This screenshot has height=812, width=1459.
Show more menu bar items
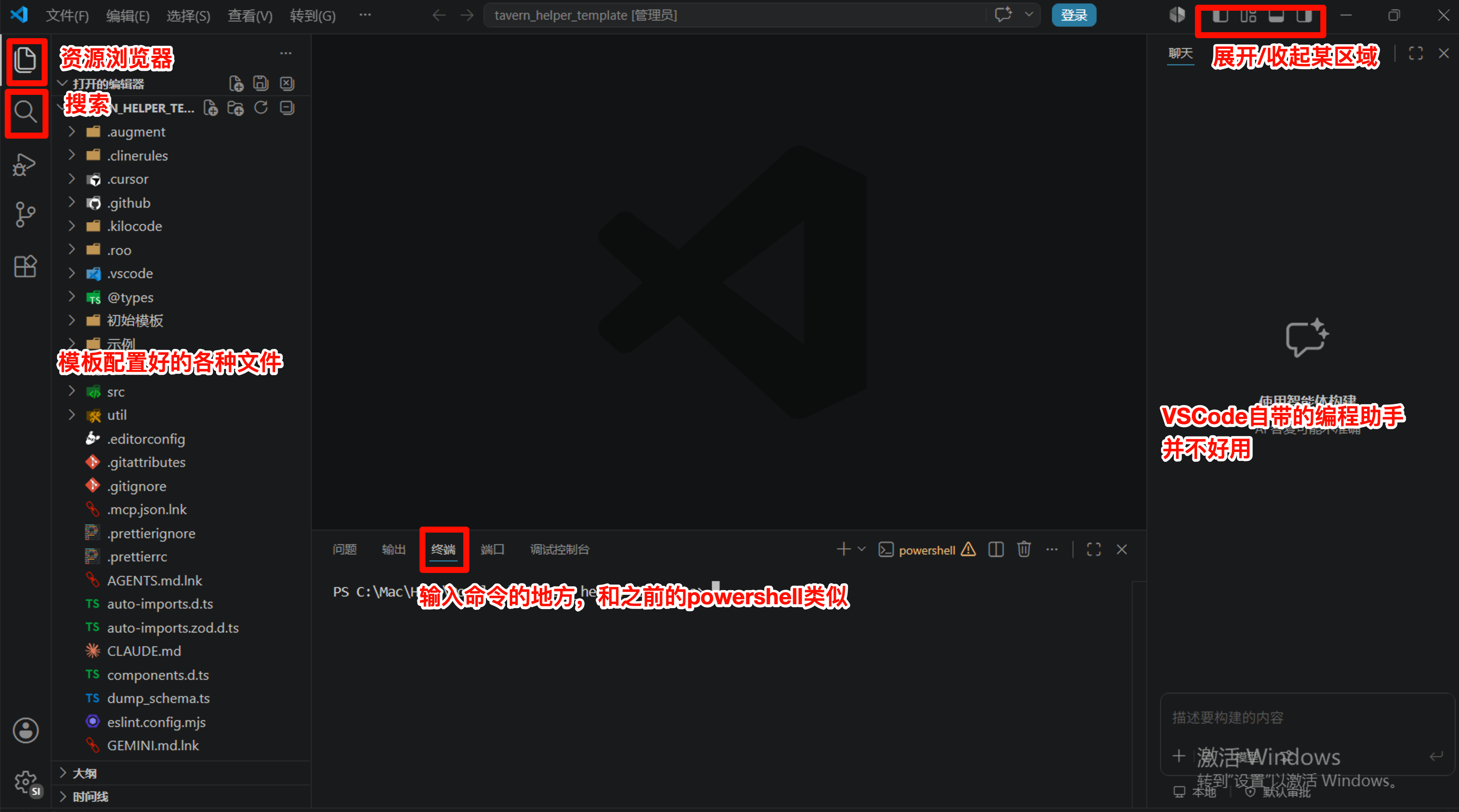pos(365,15)
